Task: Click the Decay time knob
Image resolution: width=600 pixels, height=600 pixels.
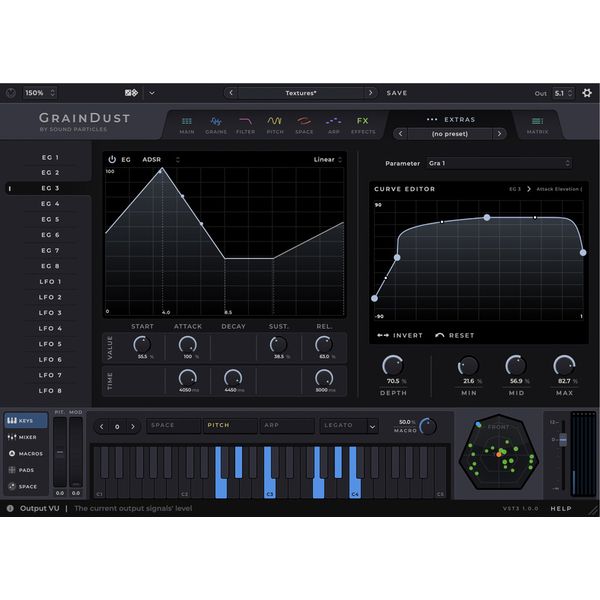Action: tap(233, 378)
